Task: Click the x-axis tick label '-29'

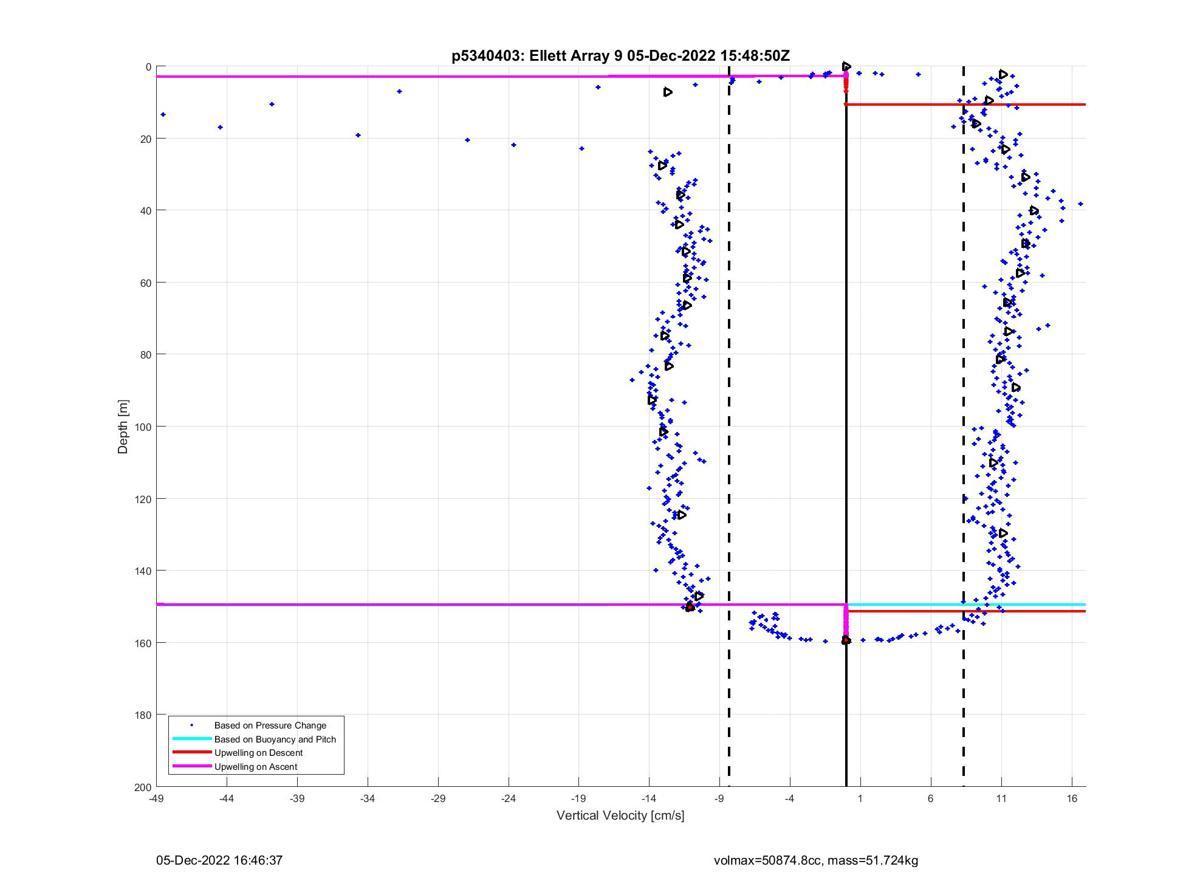Action: (437, 798)
